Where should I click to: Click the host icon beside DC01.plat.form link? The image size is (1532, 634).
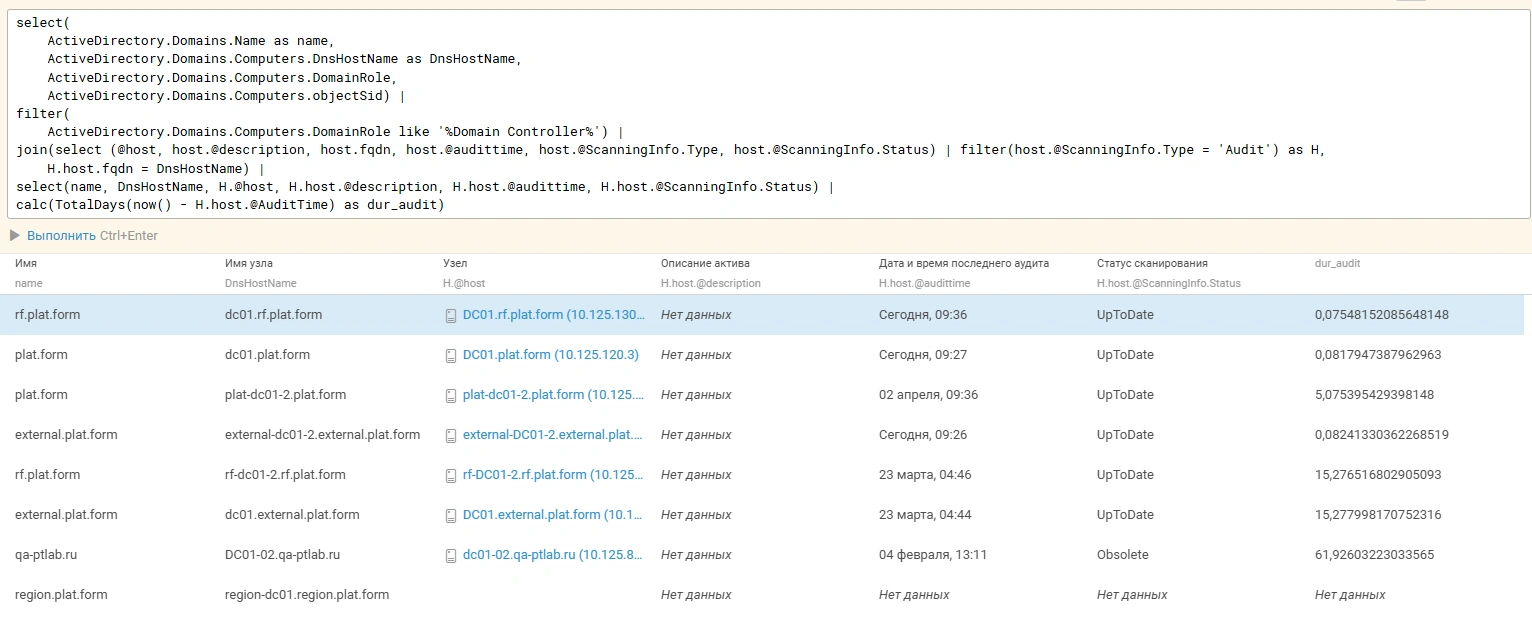451,355
